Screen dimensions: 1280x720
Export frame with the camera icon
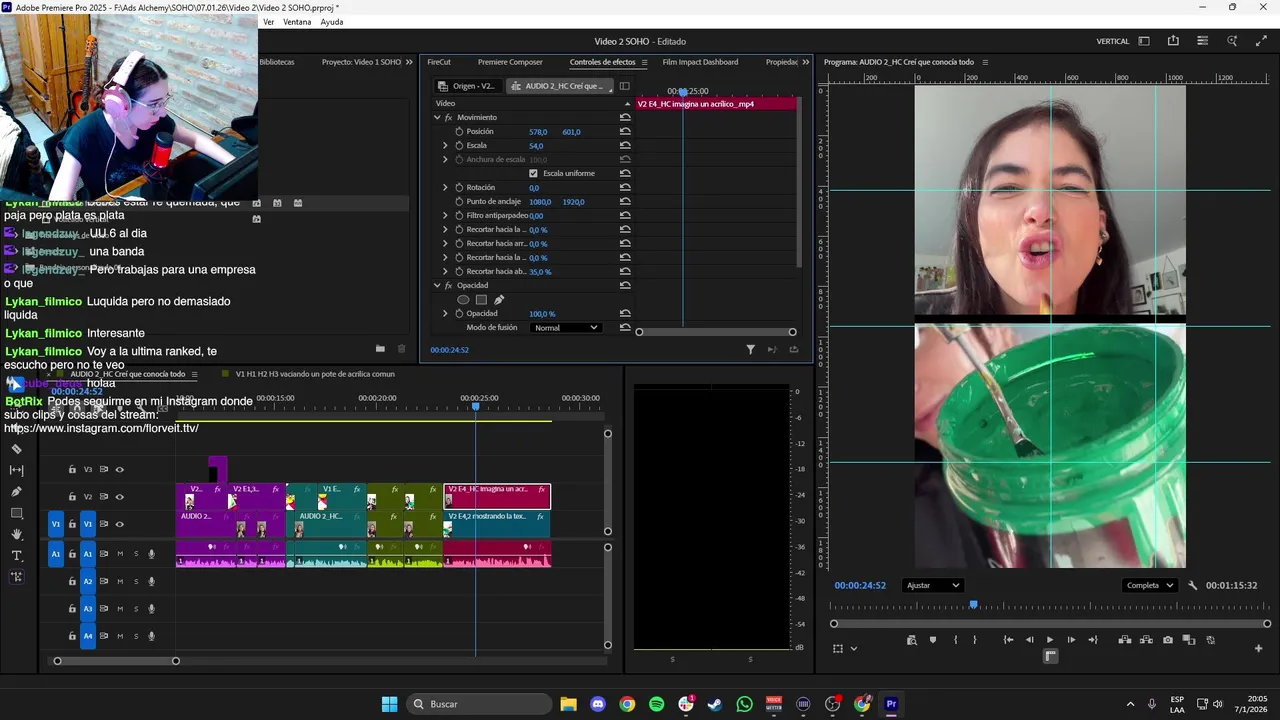click(1168, 640)
